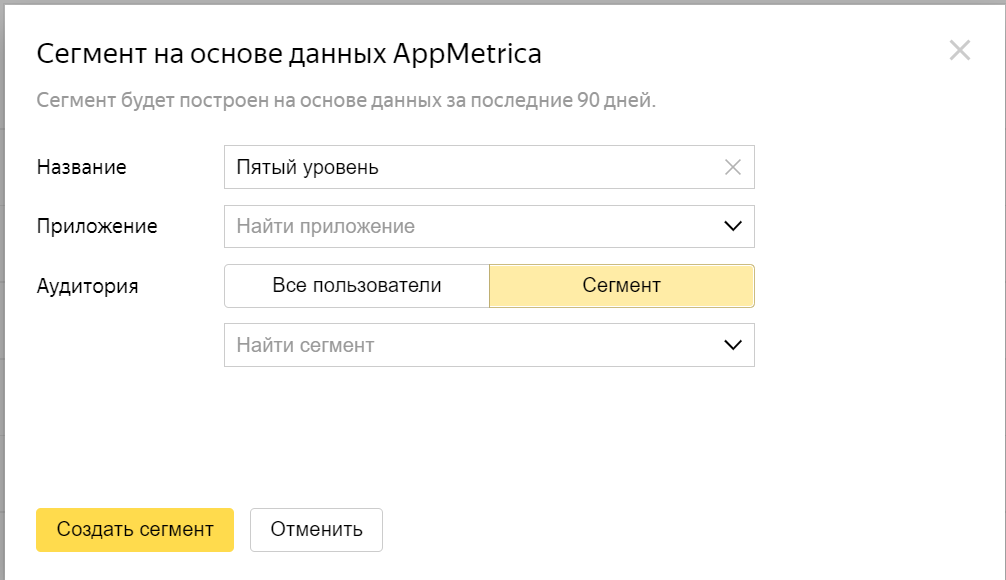This screenshot has width=1006, height=580.
Task: Enable the highlighted 'Сегмент' audience mode
Action: point(621,285)
